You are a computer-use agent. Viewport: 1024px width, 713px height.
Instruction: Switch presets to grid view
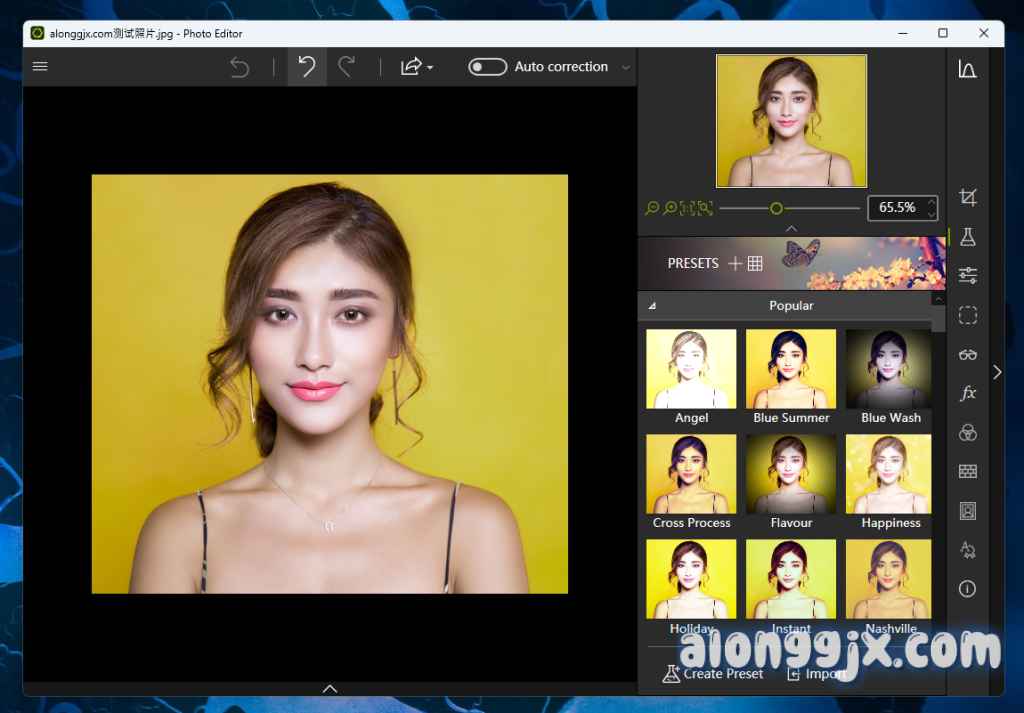[x=755, y=263]
